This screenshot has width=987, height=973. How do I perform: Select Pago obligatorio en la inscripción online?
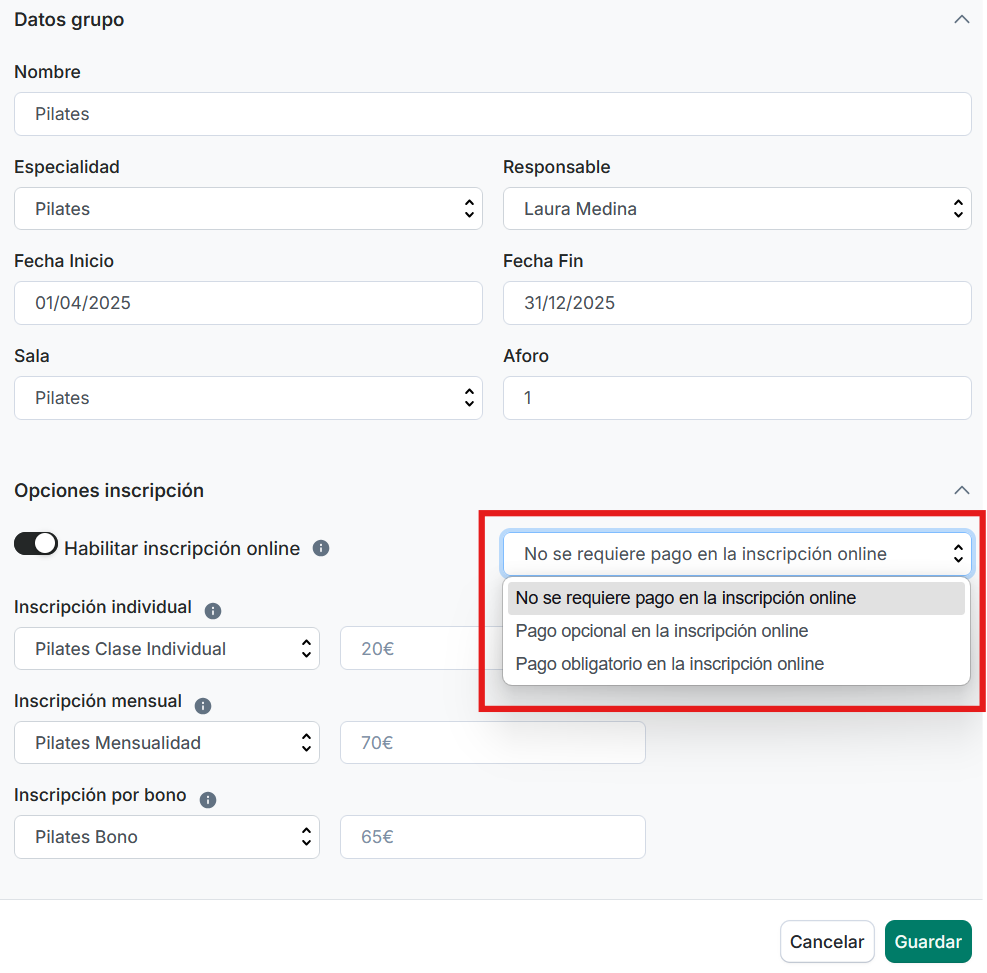[669, 664]
